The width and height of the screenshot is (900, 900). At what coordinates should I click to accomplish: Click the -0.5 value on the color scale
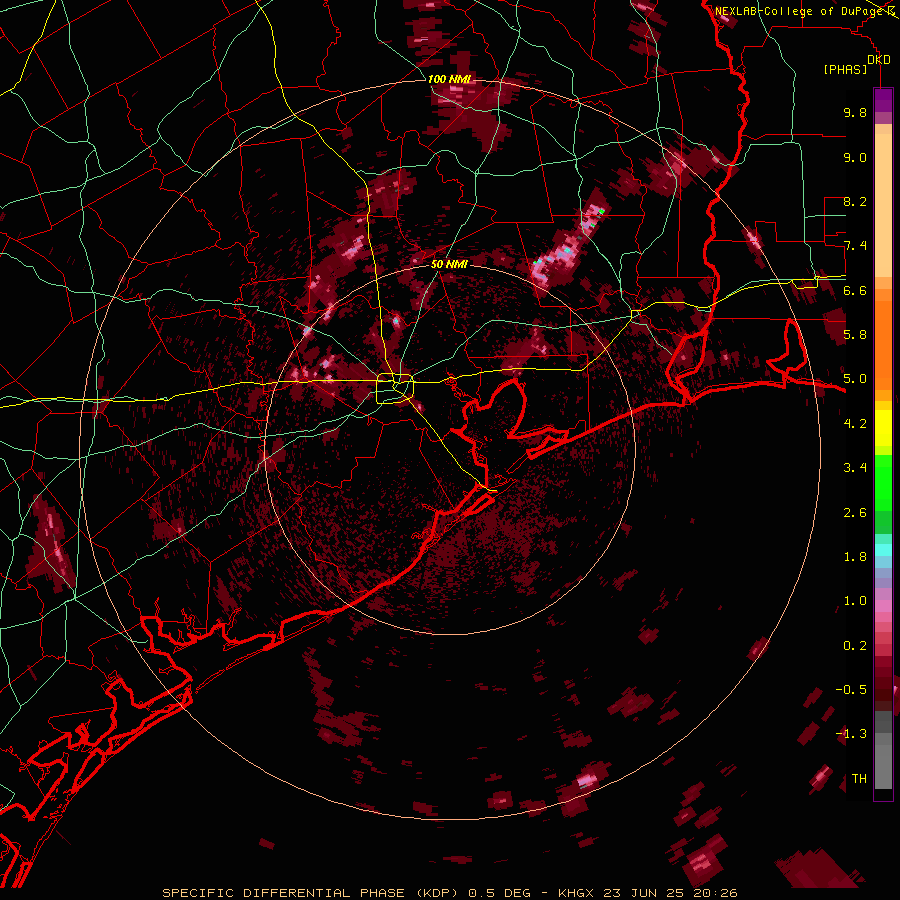coord(851,690)
